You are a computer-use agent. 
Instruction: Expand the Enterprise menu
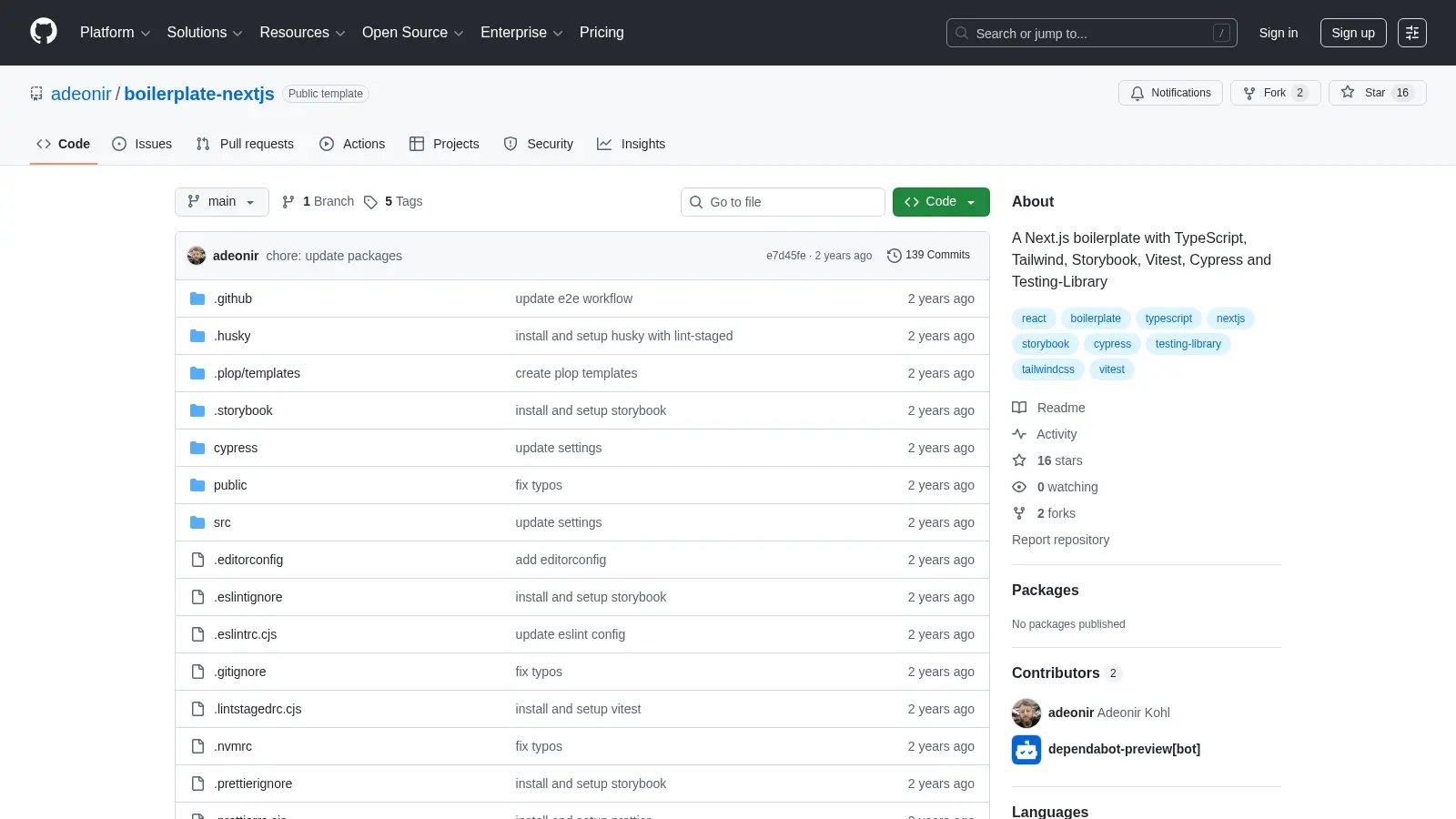(521, 33)
